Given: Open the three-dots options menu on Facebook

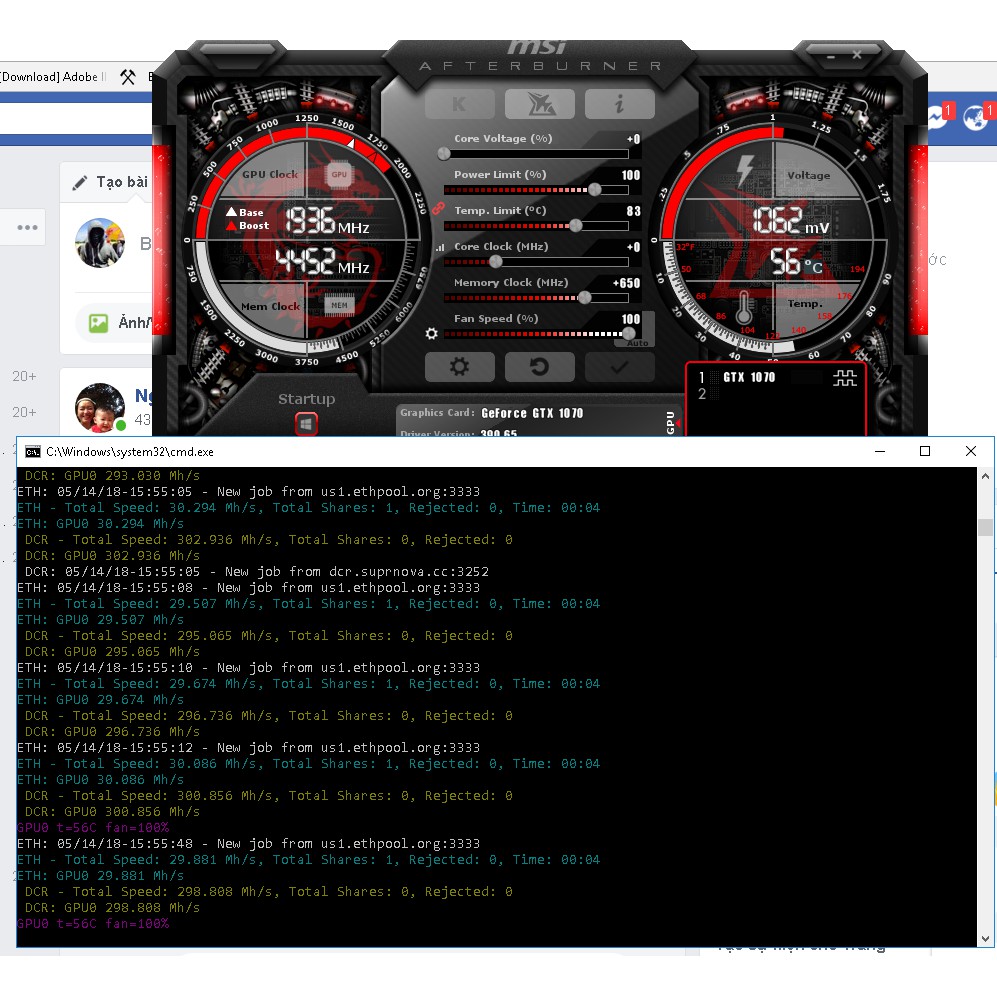Looking at the screenshot, I should coord(27,228).
